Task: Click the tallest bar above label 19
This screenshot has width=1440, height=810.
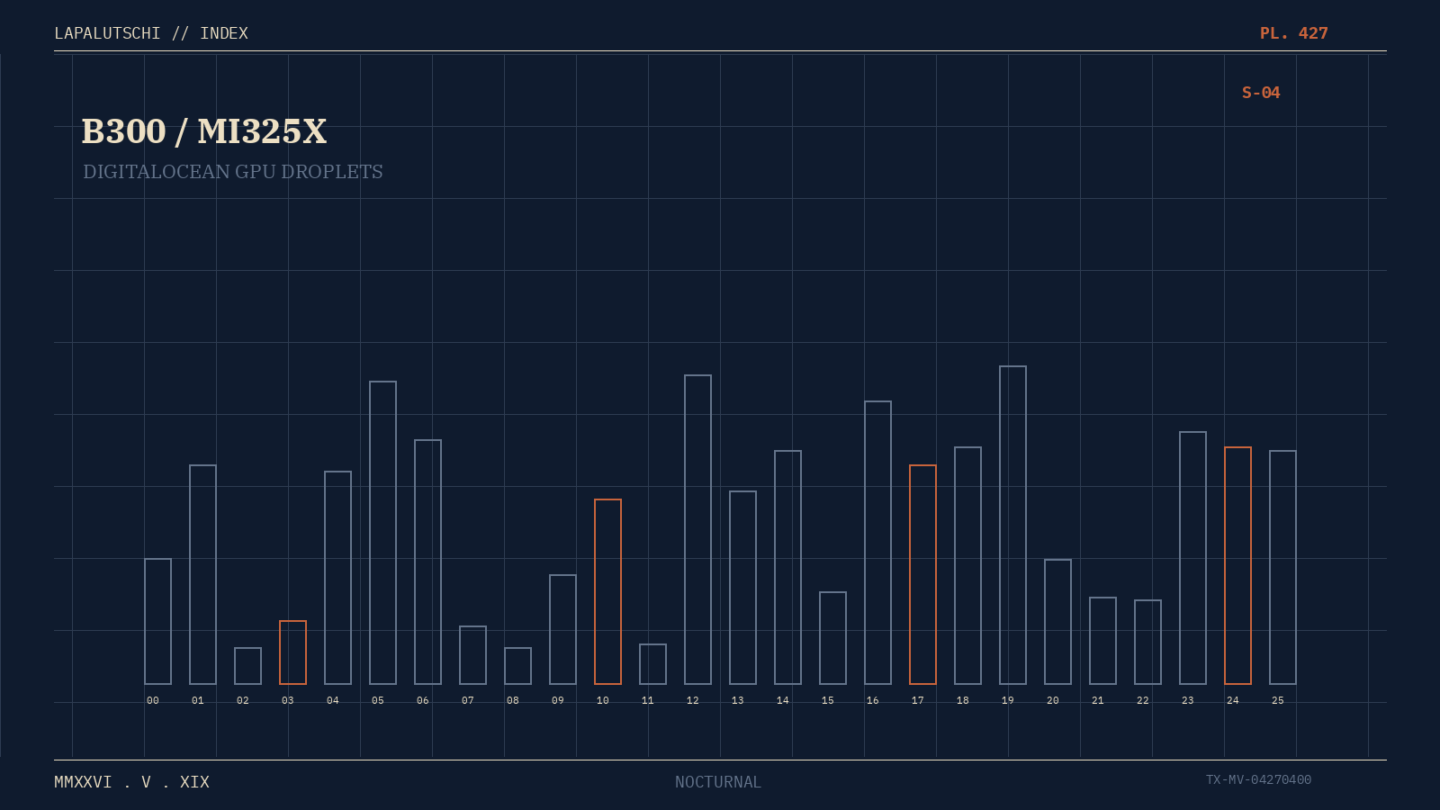Action: click(1013, 525)
